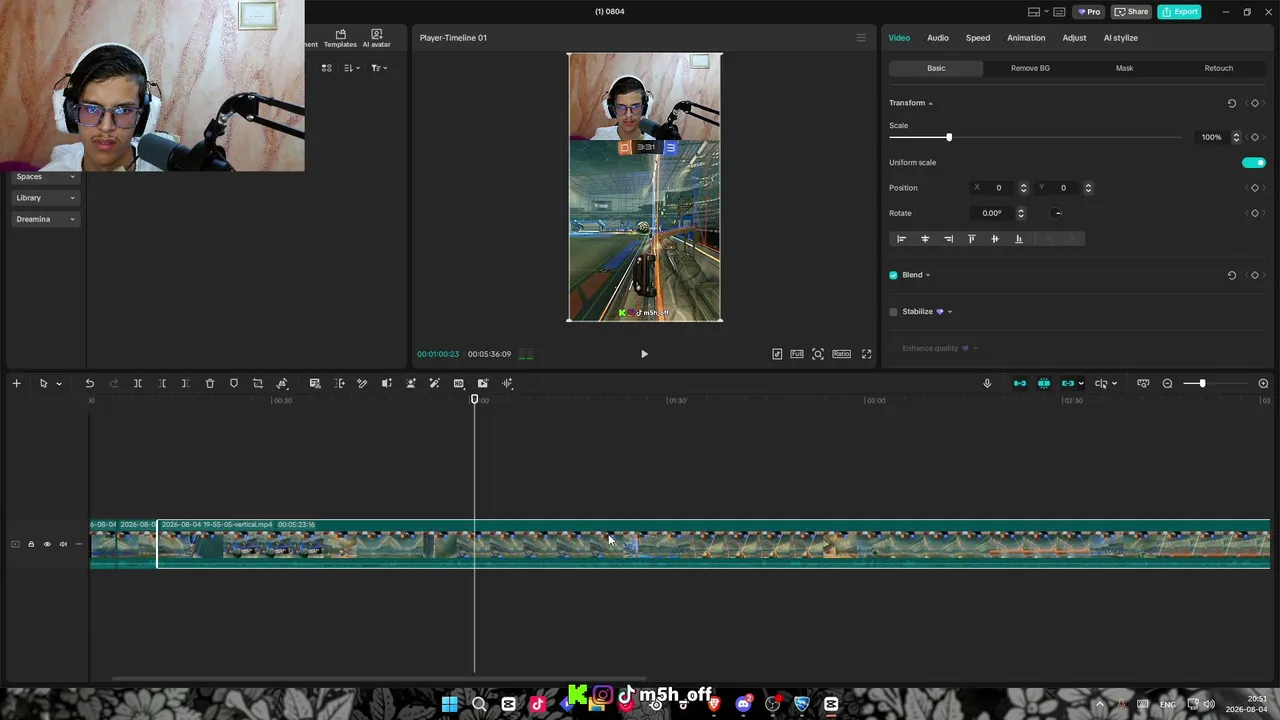Select the Retouch sub-tab

coord(1219,68)
